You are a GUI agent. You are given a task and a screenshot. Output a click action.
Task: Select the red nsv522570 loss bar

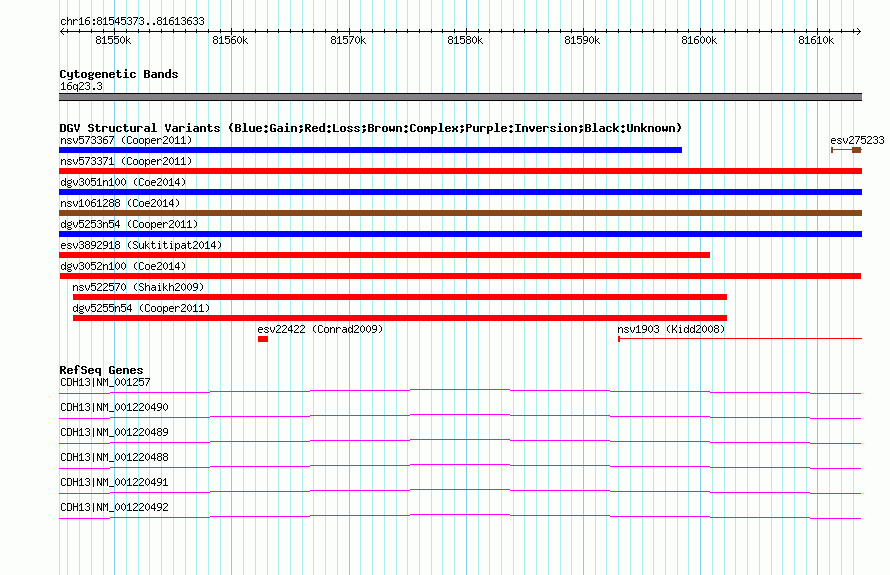coord(400,297)
